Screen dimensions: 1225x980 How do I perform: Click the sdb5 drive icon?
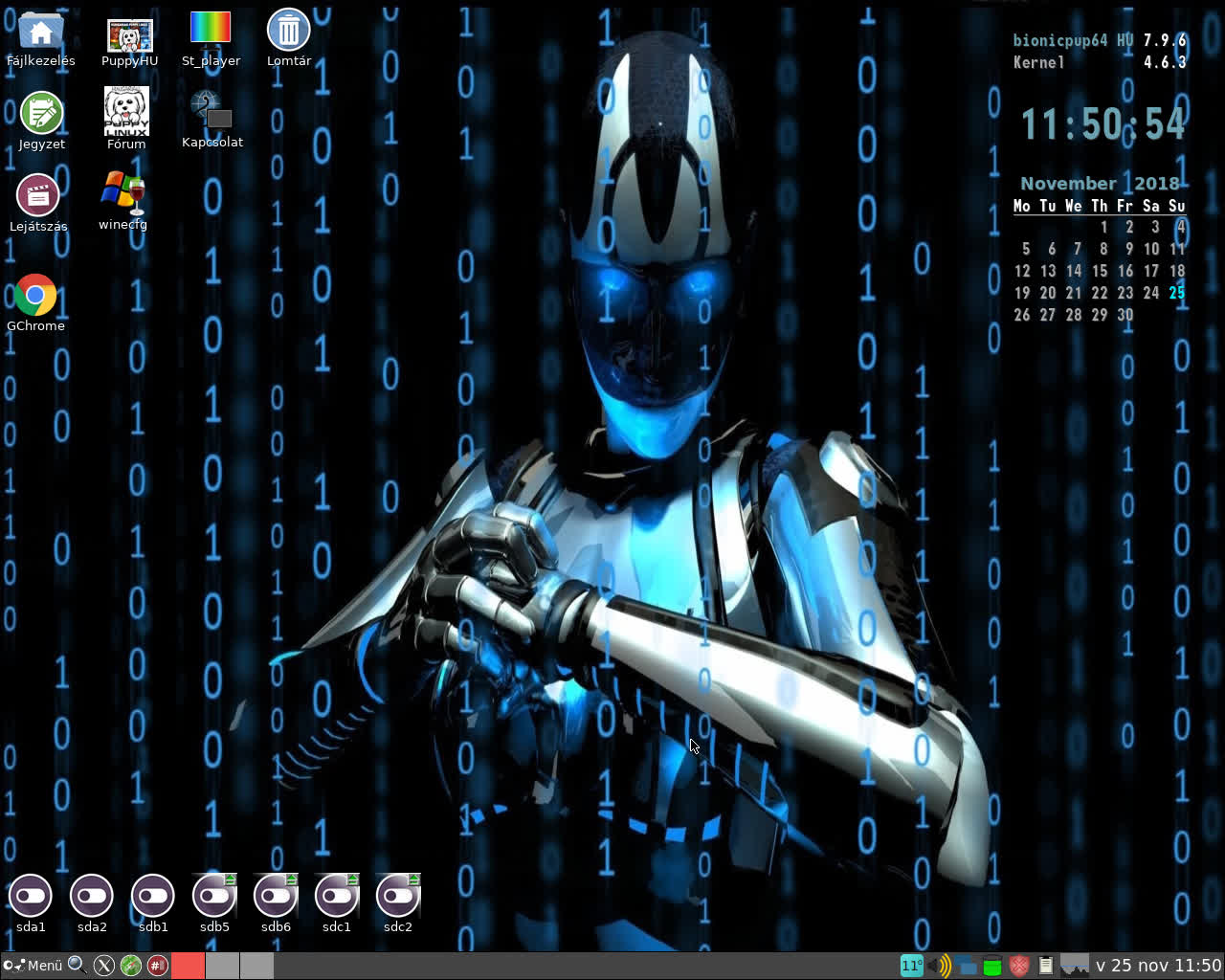point(214,902)
